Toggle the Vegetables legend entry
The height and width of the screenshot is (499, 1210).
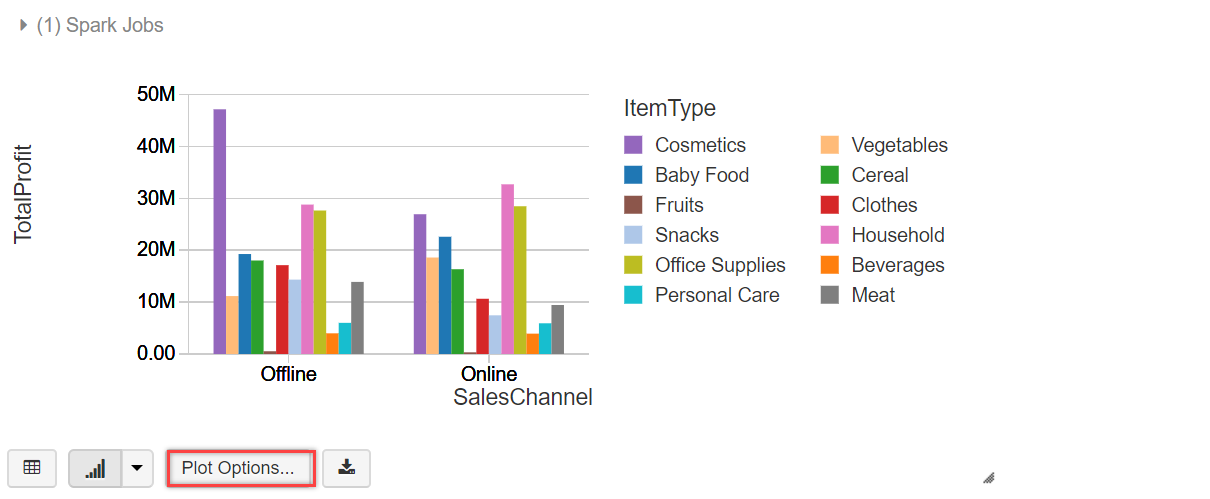(899, 145)
